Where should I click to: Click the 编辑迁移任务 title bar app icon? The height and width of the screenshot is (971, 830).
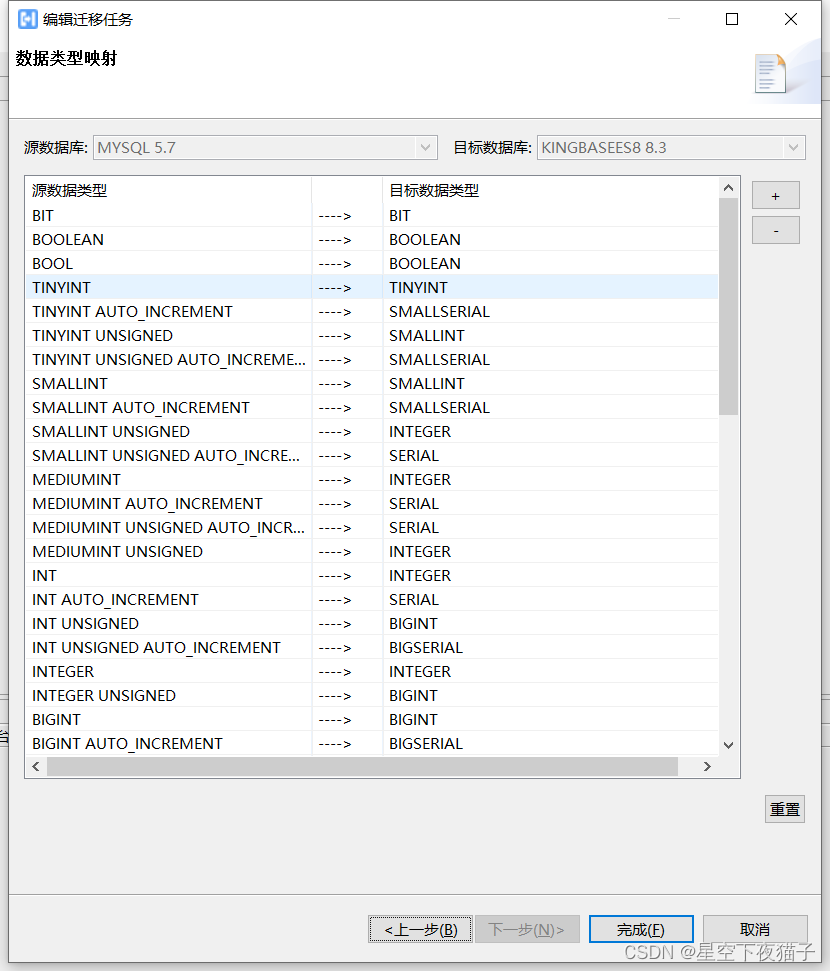[x=27, y=19]
